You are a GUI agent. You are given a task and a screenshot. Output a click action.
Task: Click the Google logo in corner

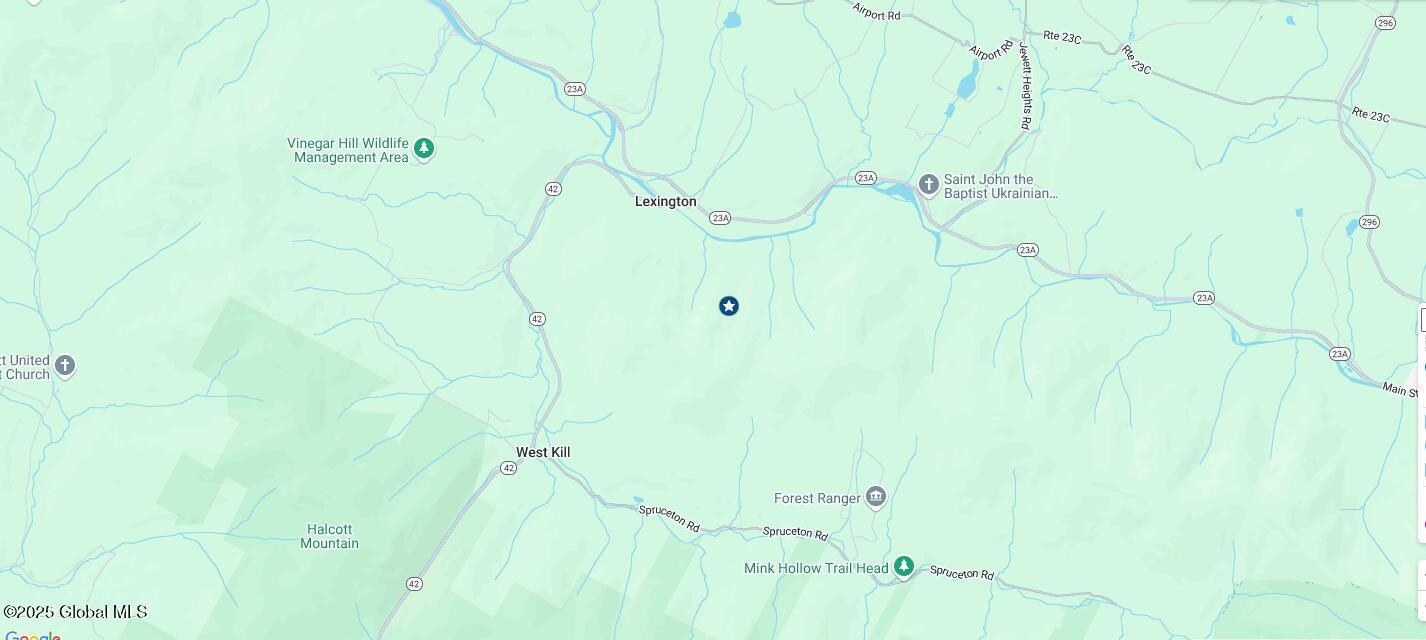[33, 635]
